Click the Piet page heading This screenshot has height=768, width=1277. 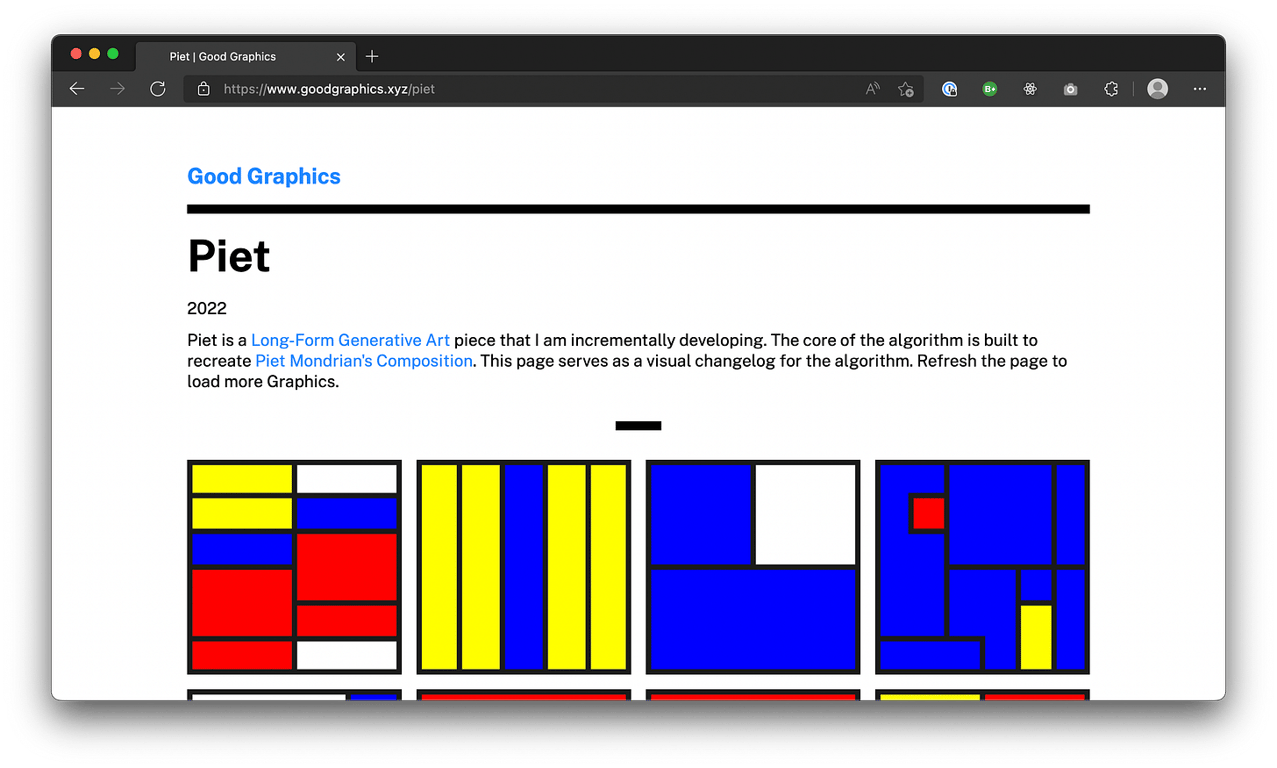click(x=229, y=256)
